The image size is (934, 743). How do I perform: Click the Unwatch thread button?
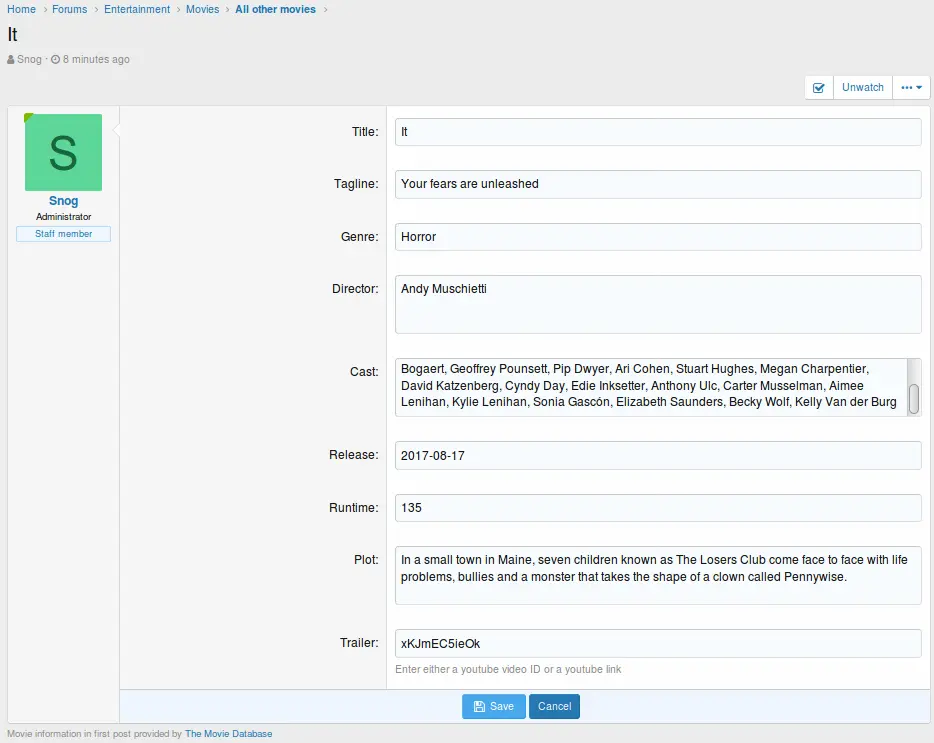click(x=862, y=88)
